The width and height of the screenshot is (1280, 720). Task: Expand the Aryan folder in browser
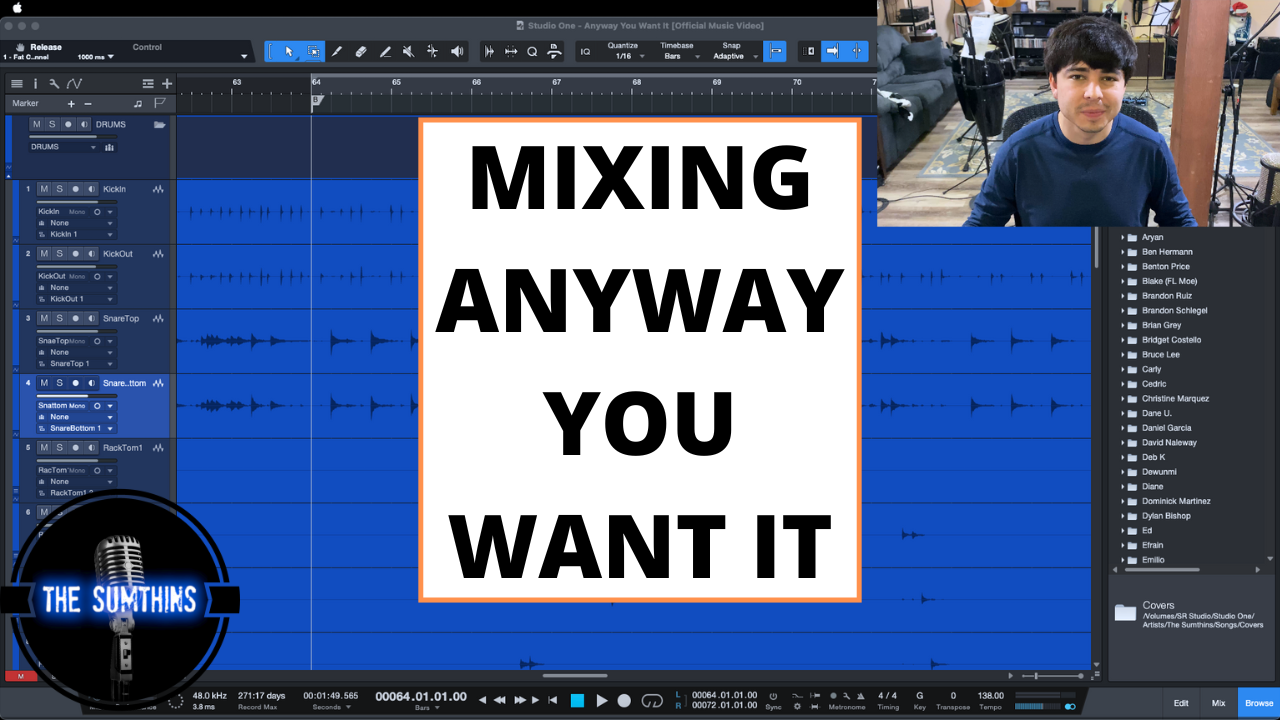(1123, 238)
